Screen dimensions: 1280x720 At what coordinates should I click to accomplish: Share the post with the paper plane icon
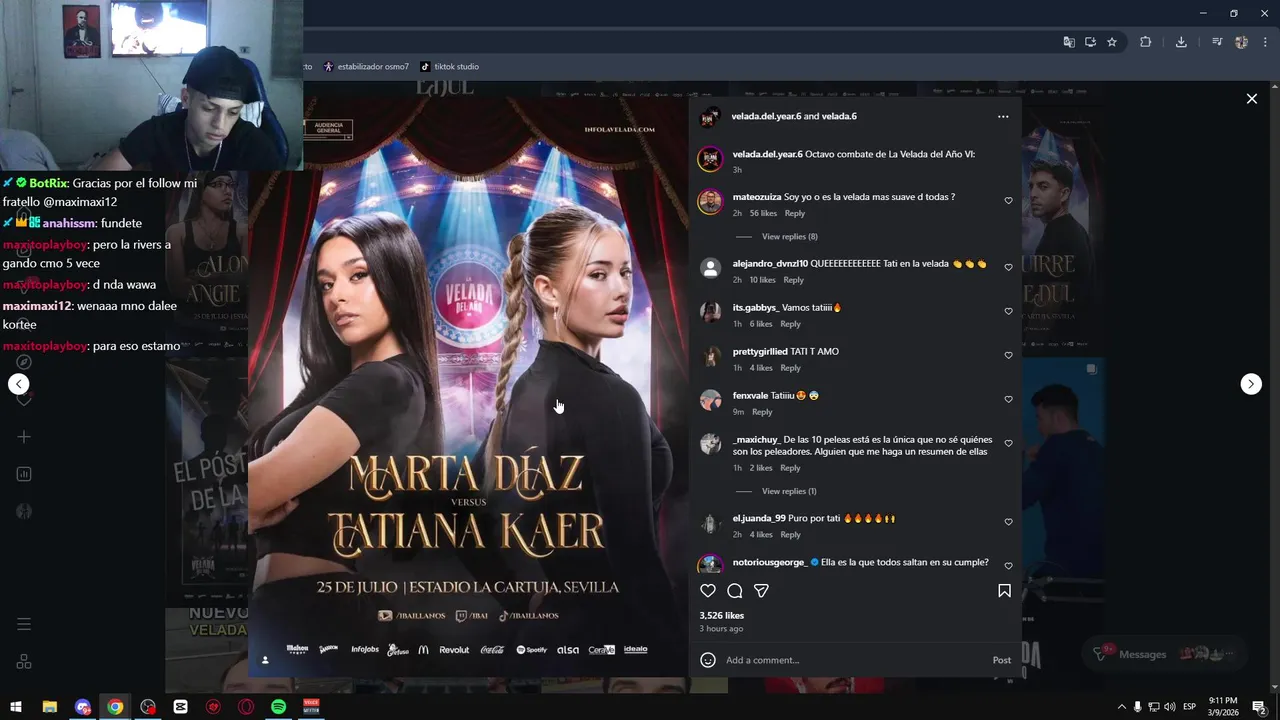(x=761, y=591)
